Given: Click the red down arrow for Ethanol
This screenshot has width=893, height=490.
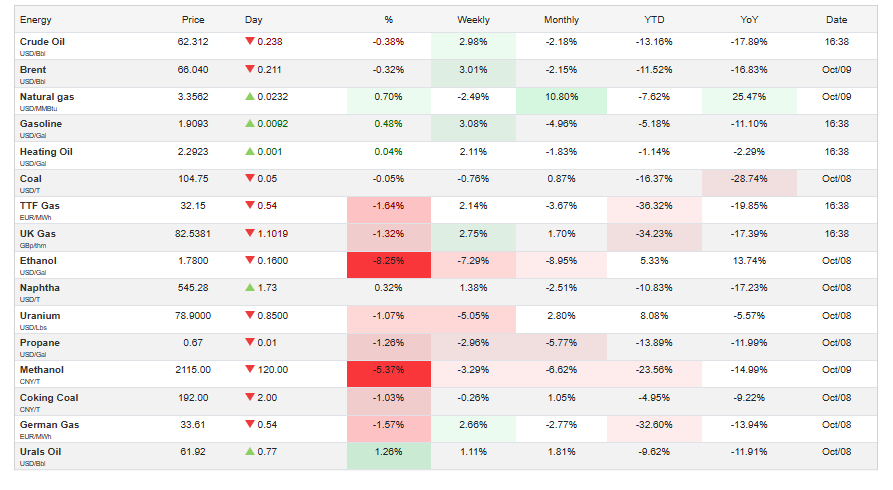Looking at the screenshot, I should (x=249, y=261).
